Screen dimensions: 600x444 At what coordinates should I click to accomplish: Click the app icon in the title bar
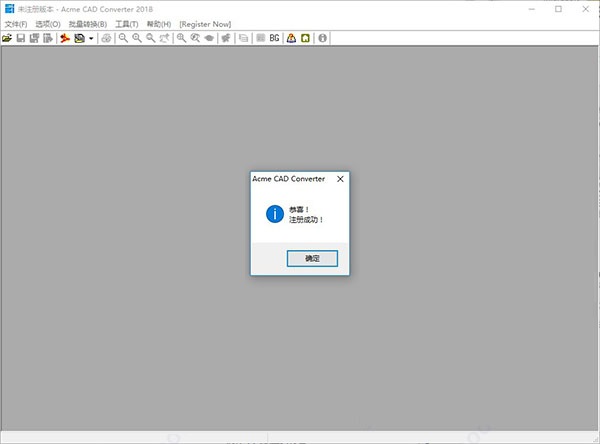[x=9, y=9]
